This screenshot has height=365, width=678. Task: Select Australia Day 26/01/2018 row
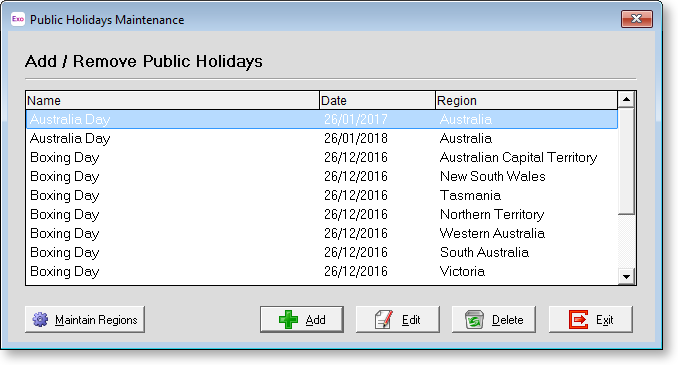coord(322,138)
